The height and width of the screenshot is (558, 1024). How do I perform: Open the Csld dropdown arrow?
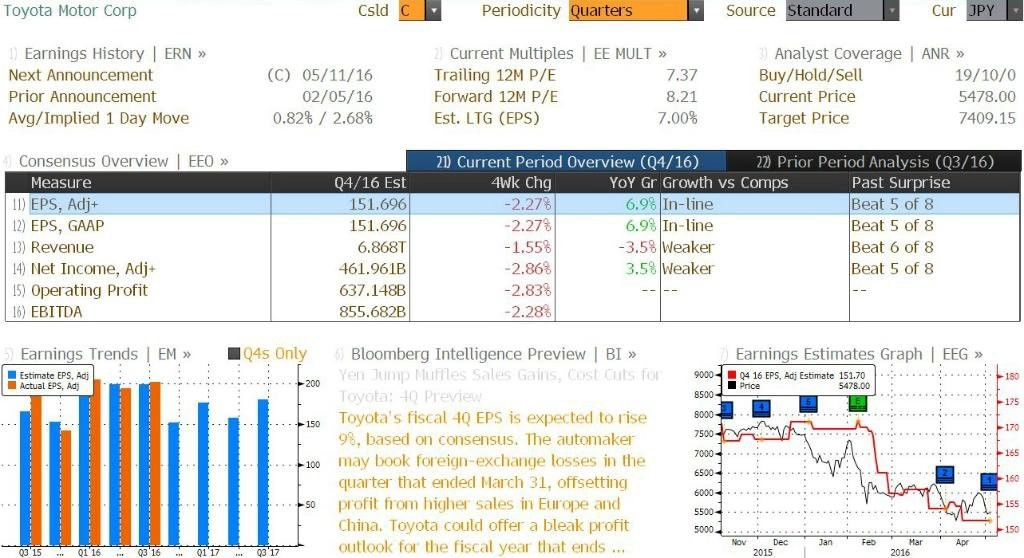pos(433,10)
